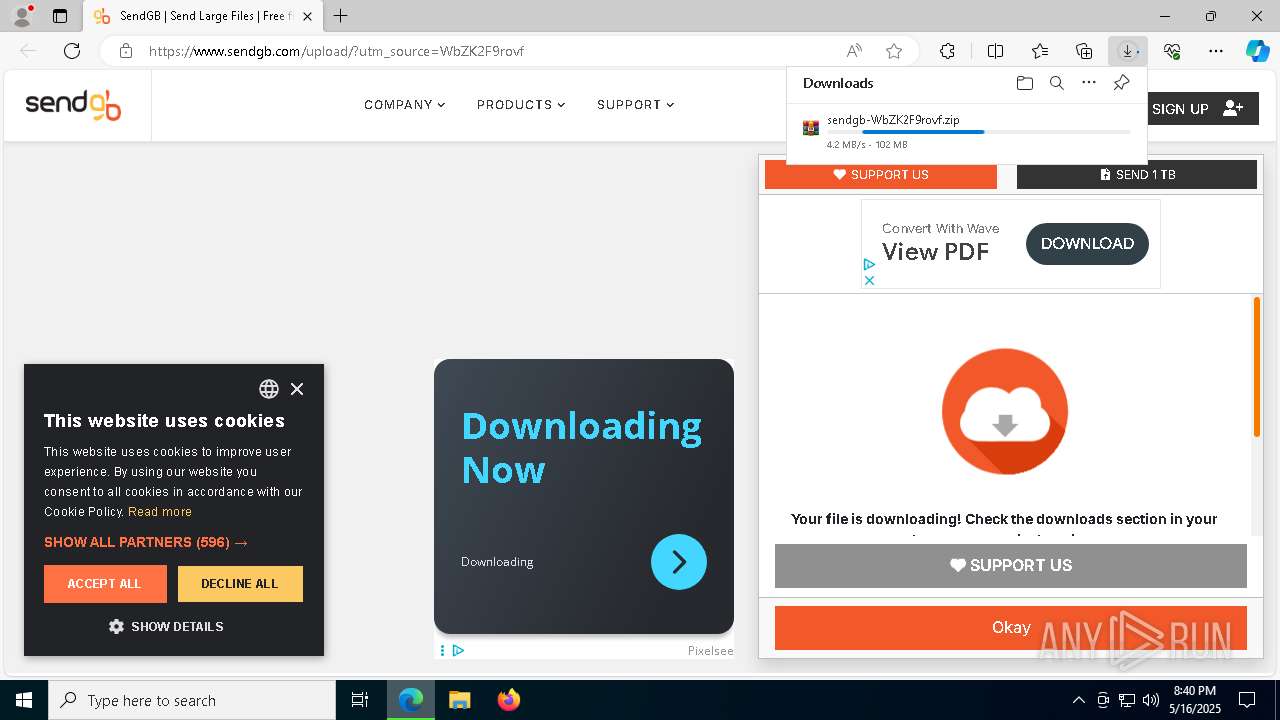Show all partners (596) link
The width and height of the screenshot is (1280, 720).
coord(146,542)
